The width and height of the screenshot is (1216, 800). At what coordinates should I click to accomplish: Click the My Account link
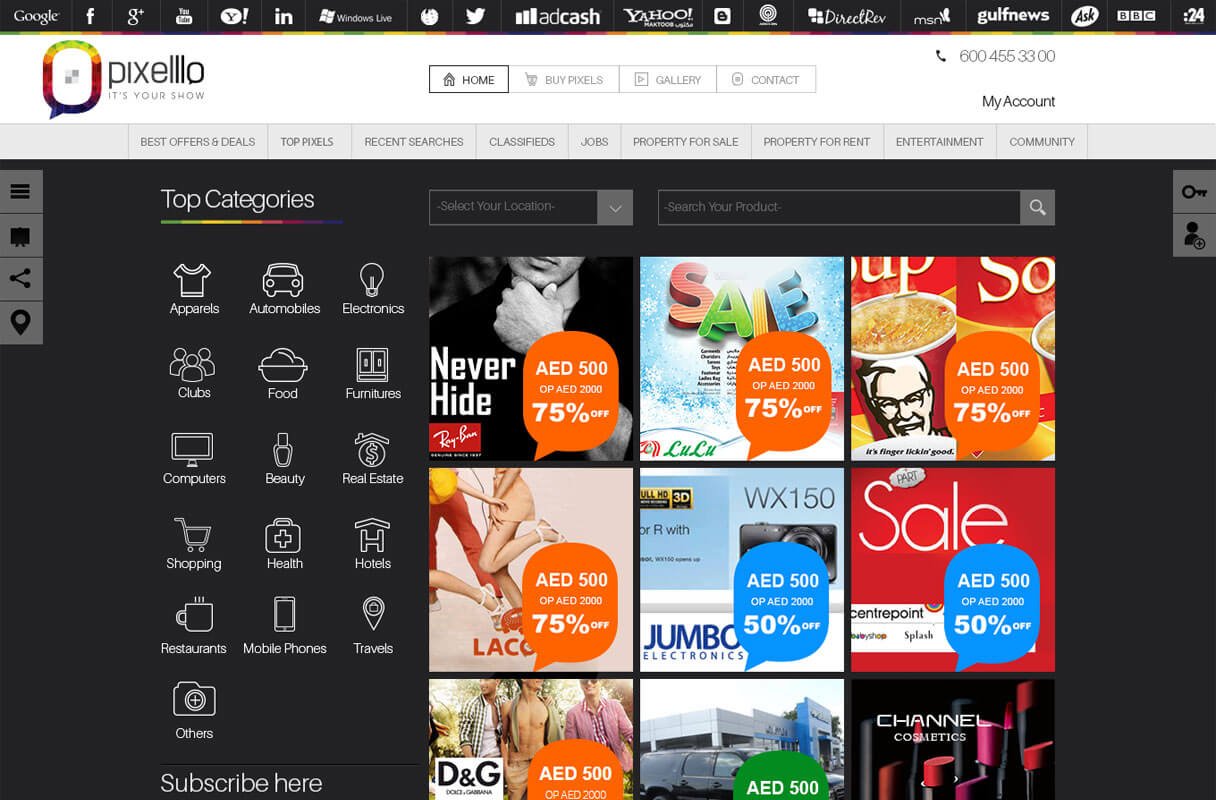tap(1018, 101)
